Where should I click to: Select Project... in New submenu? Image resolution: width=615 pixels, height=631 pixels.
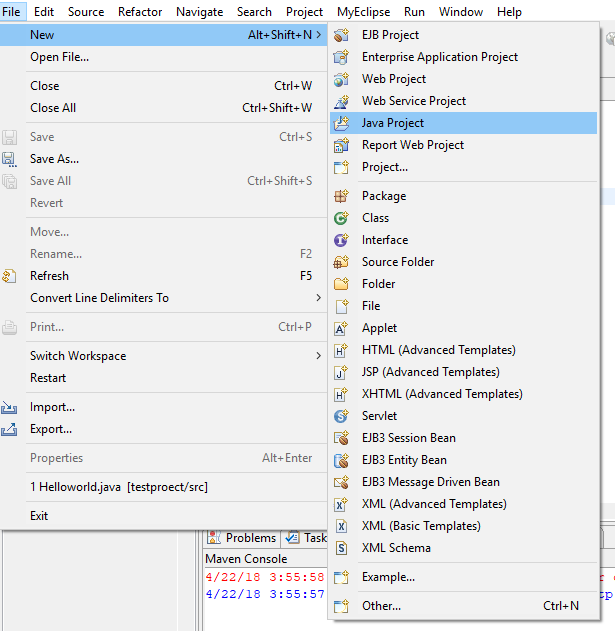click(x=464, y=167)
